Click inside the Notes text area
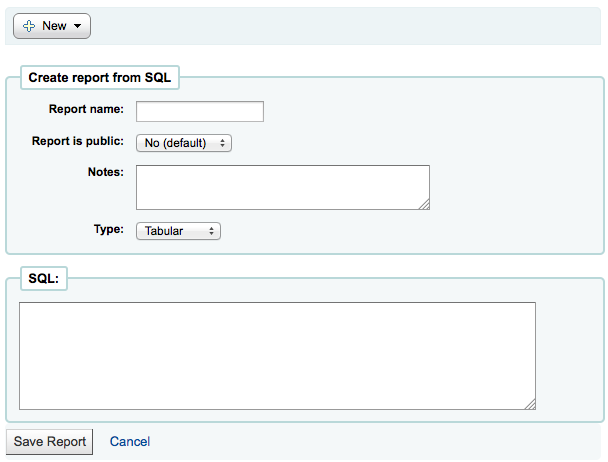 (283, 187)
